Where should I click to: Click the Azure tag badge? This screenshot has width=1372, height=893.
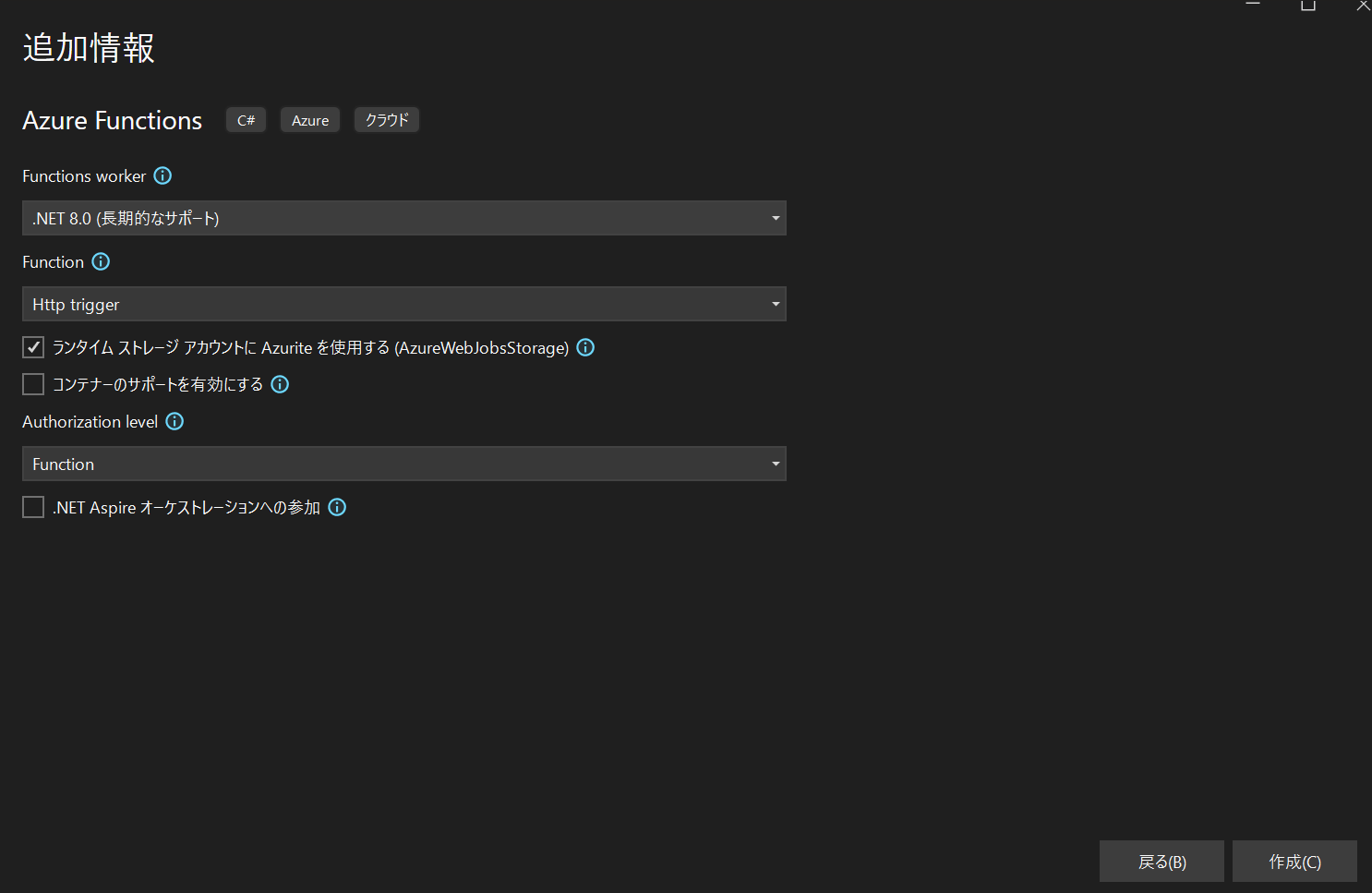(x=310, y=120)
